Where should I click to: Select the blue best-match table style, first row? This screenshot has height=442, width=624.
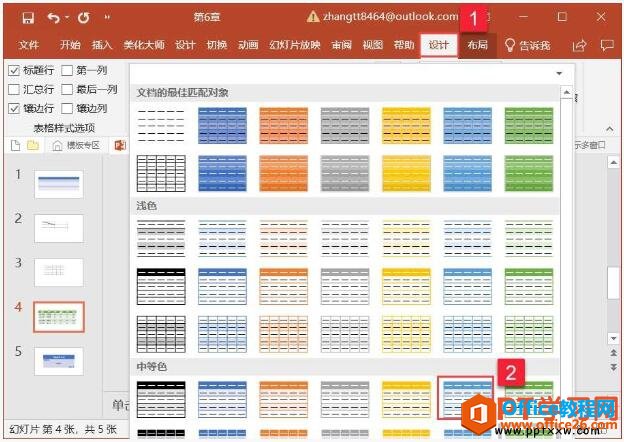[222, 125]
